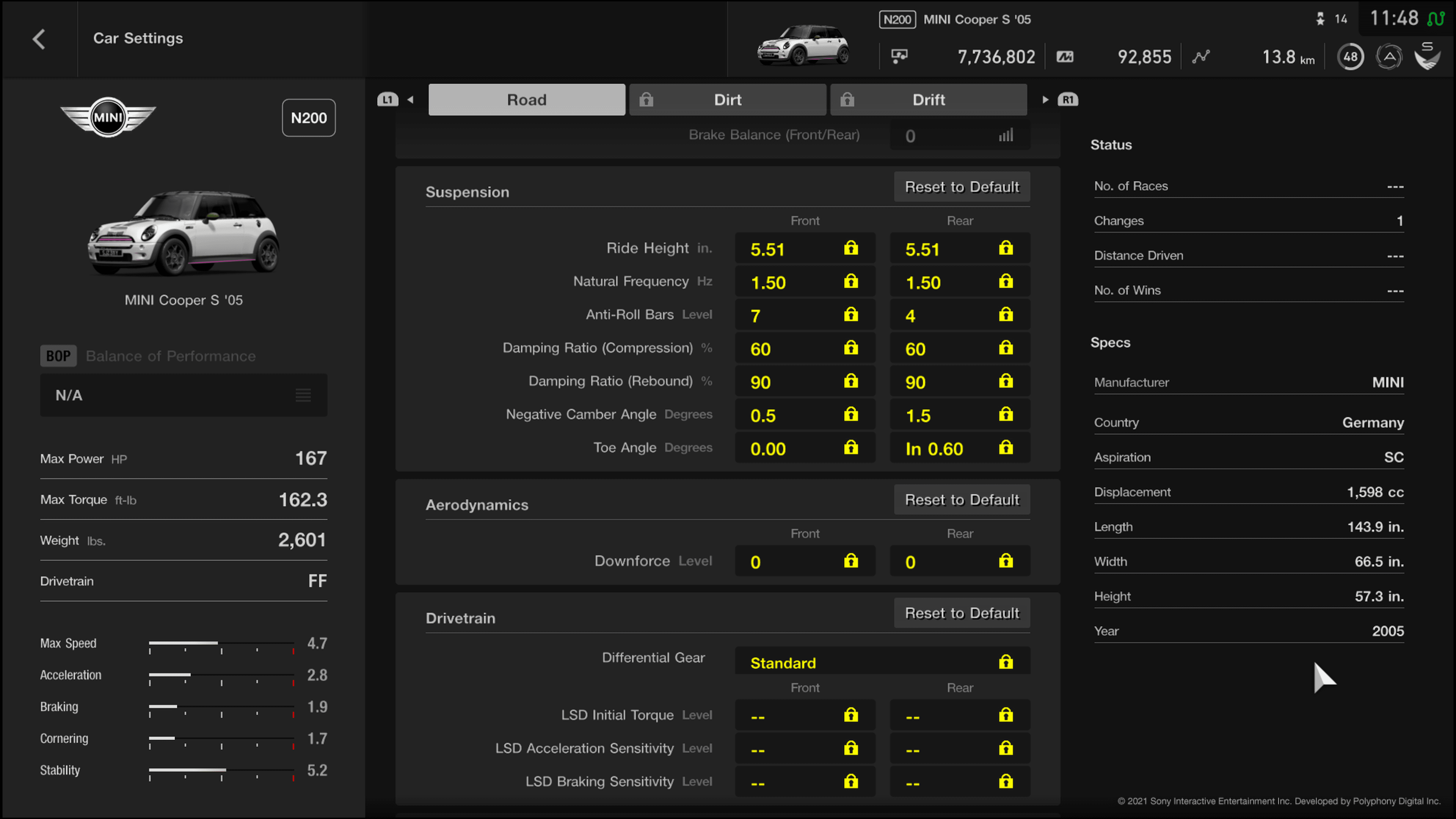1456x819 pixels.
Task: Click lock icon on Differential Gear field
Action: pyautogui.click(x=1006, y=661)
